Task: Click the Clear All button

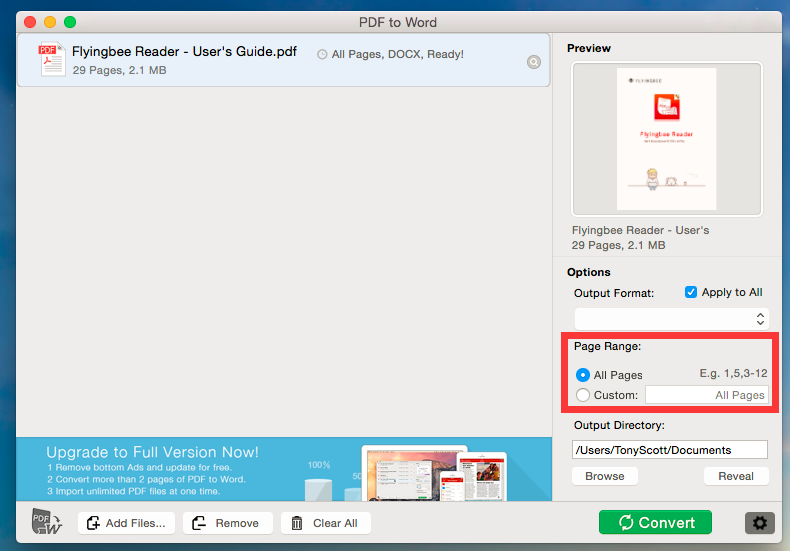Action: point(325,523)
